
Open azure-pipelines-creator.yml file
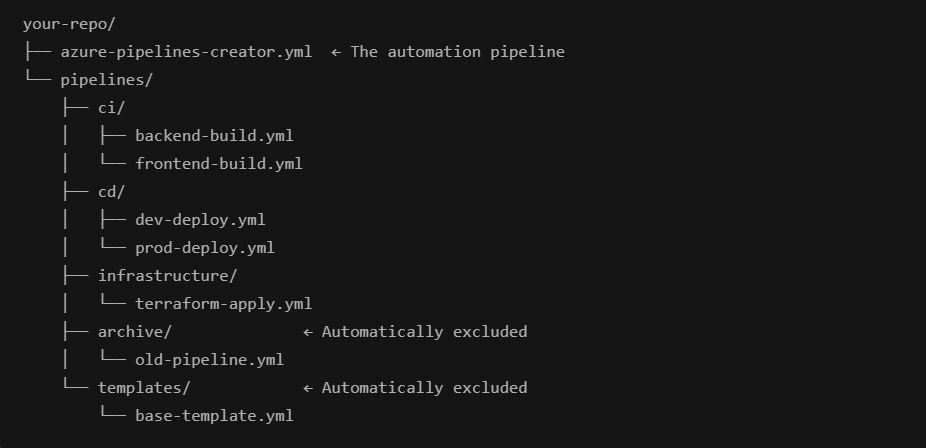click(x=185, y=52)
